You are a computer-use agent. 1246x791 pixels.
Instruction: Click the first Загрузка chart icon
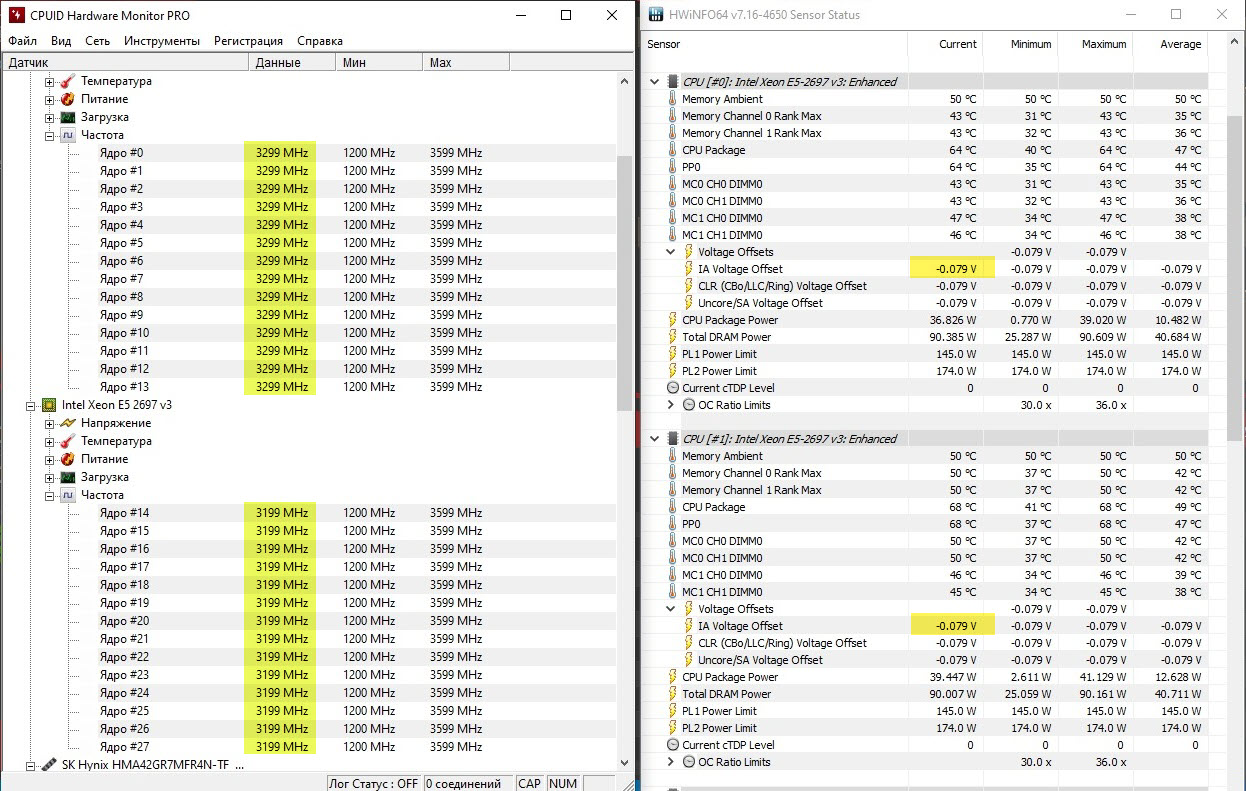pyautogui.click(x=67, y=117)
